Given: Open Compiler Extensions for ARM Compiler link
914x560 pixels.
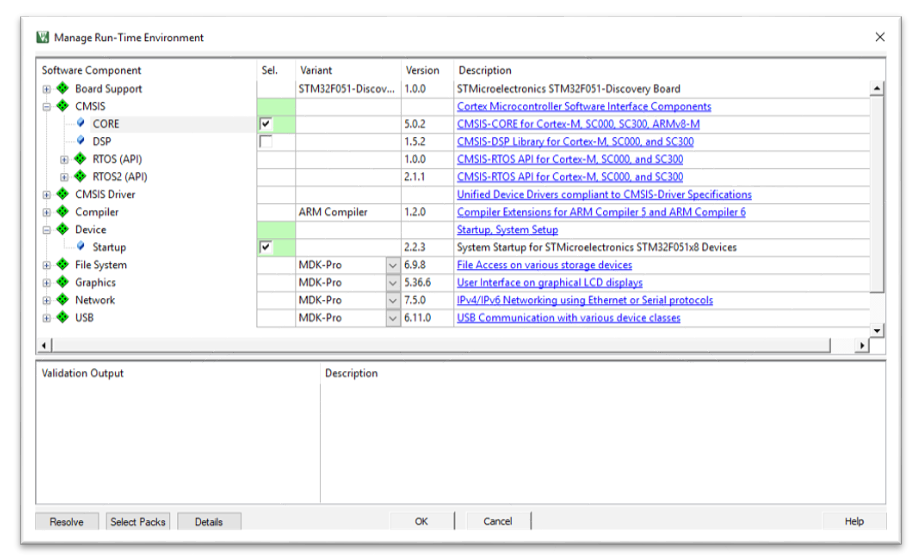Looking at the screenshot, I should point(602,212).
